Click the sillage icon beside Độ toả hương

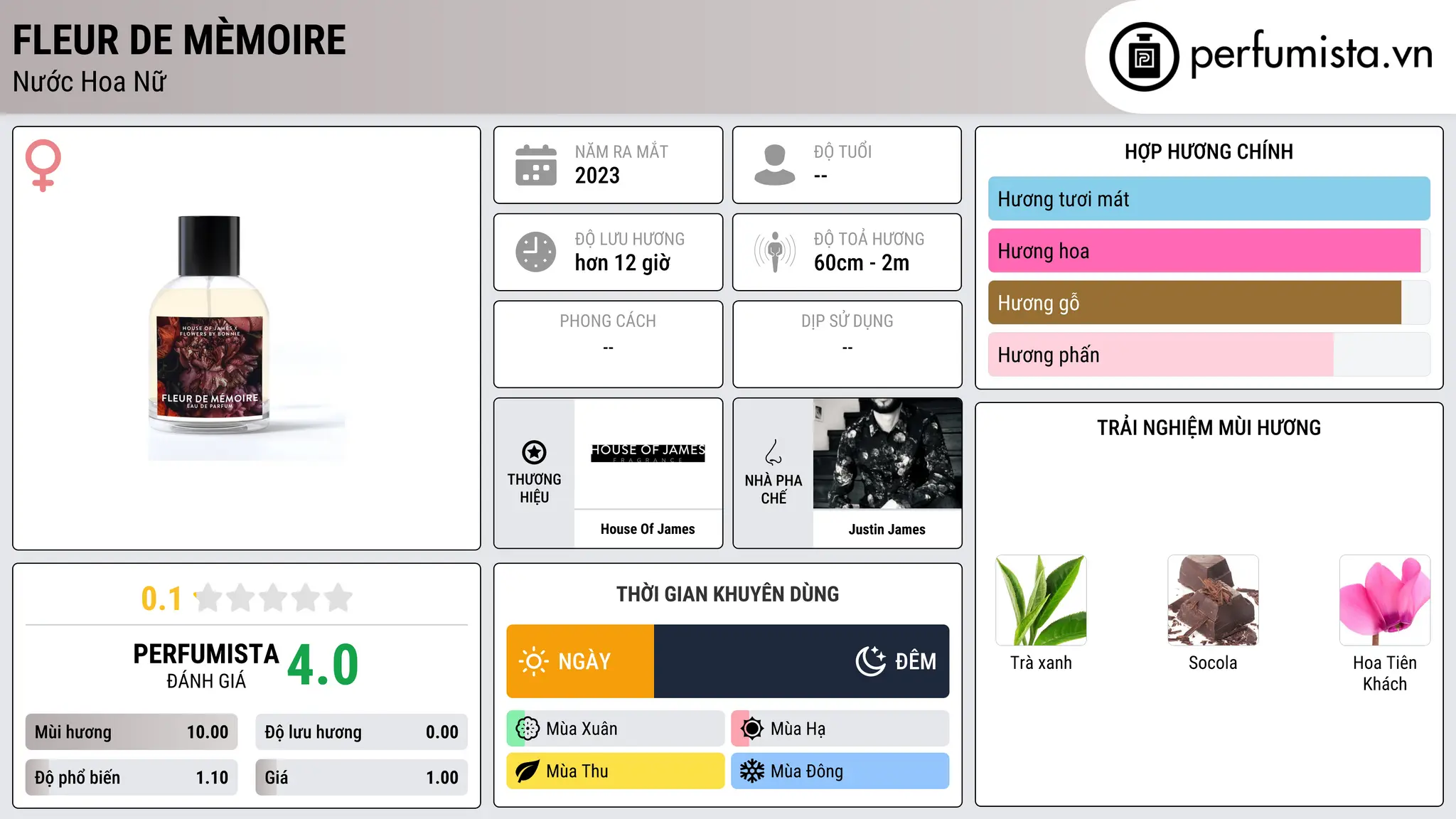point(775,252)
